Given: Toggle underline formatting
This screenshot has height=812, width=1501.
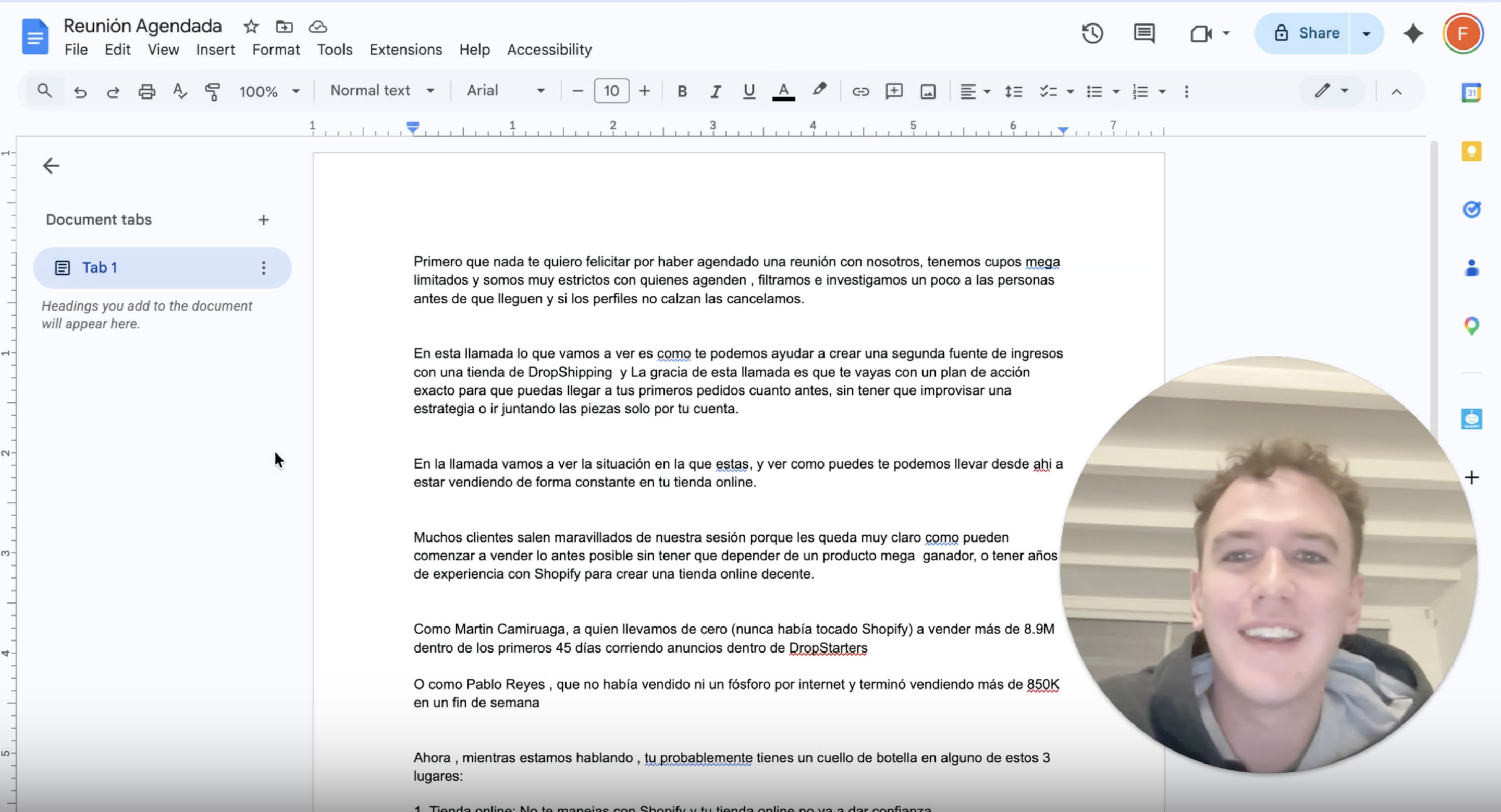Looking at the screenshot, I should (749, 91).
